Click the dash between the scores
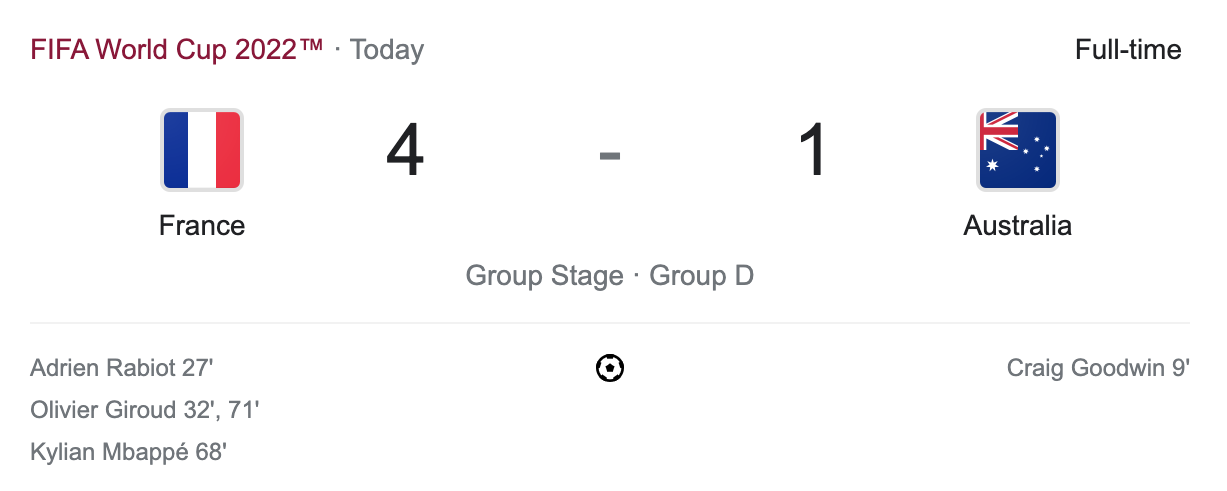This screenshot has height=491, width=1227. click(610, 155)
